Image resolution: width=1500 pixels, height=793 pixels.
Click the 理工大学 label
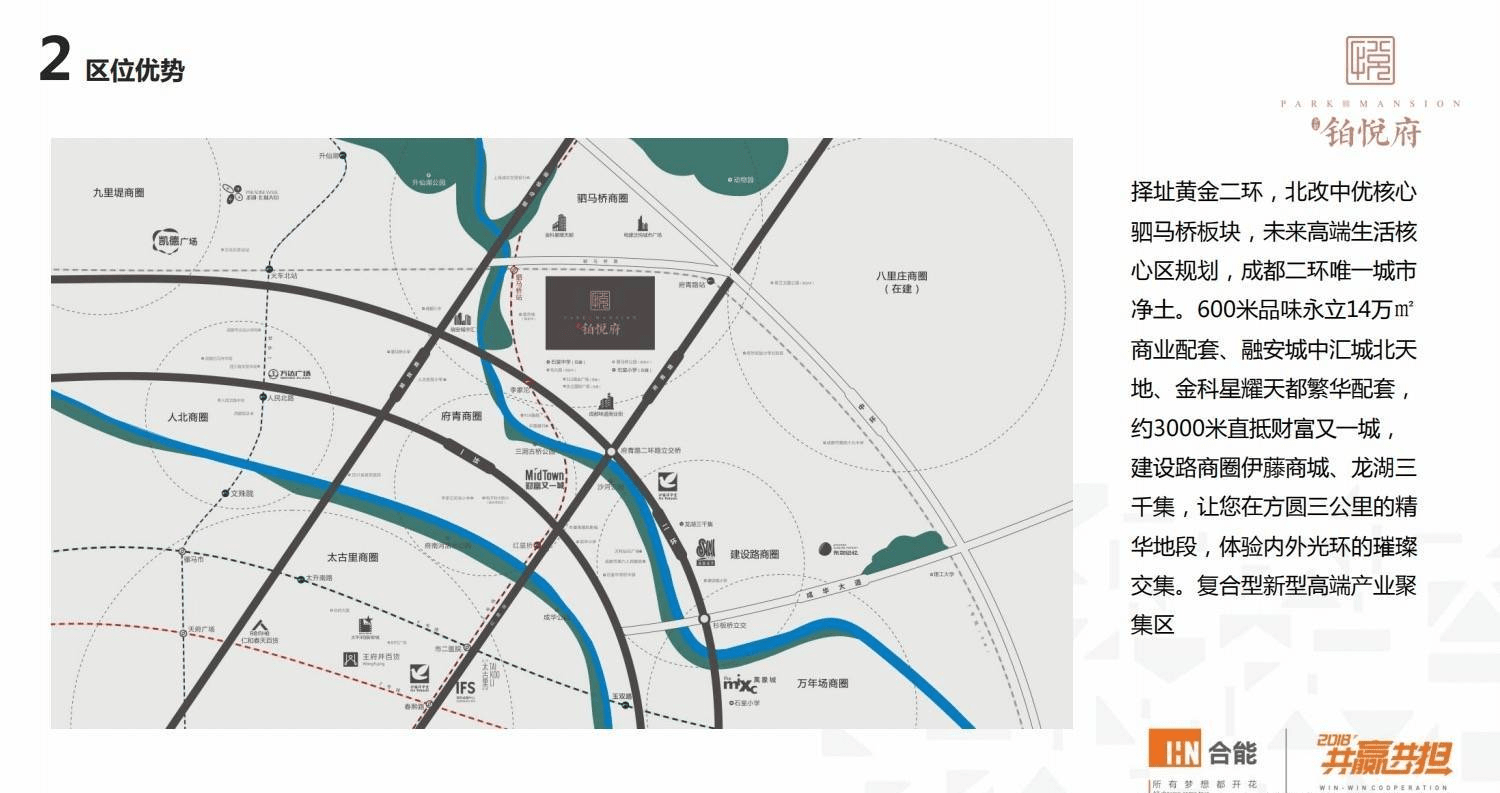coord(944,574)
